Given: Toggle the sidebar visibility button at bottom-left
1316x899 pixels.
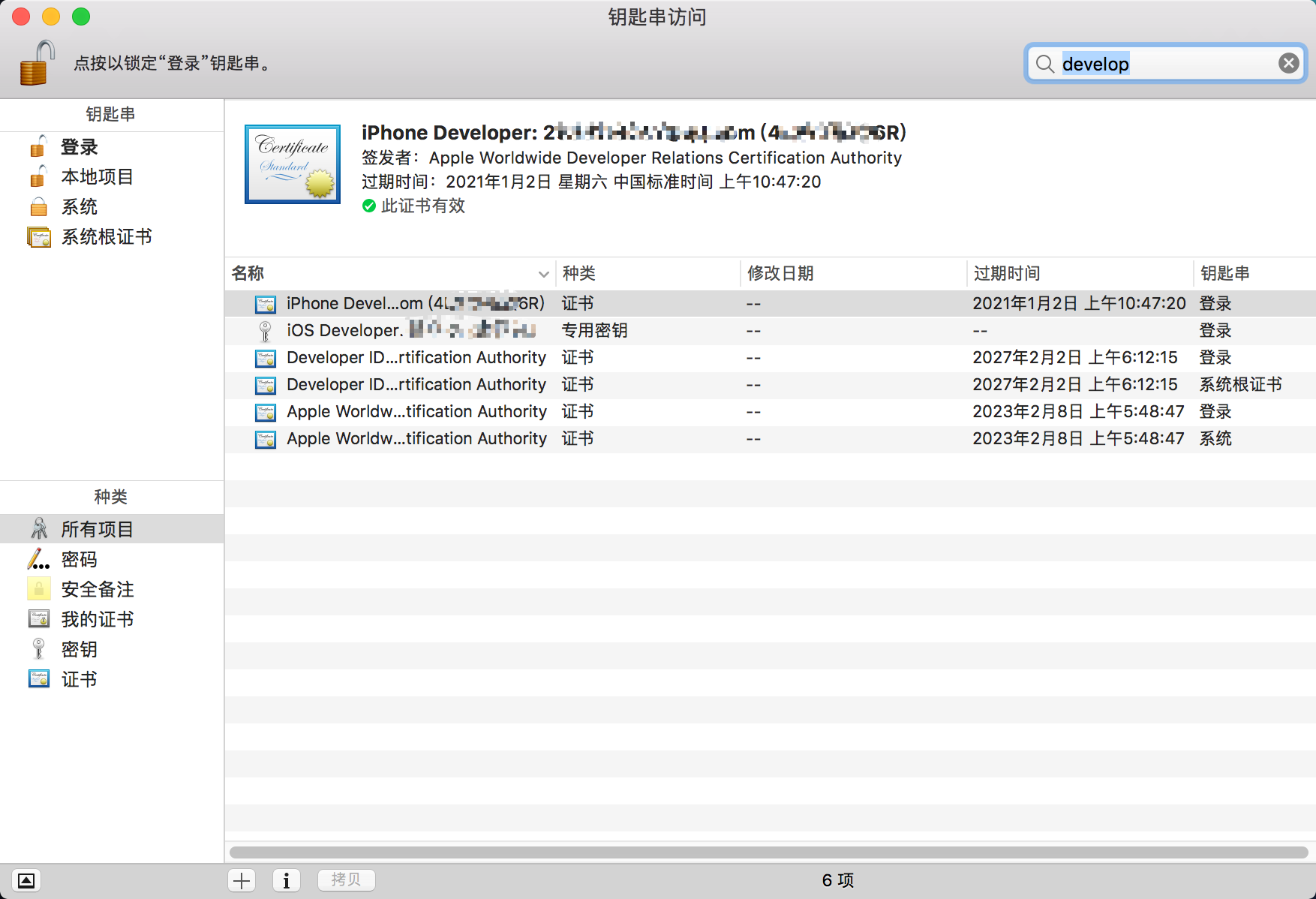Looking at the screenshot, I should click(x=26, y=880).
